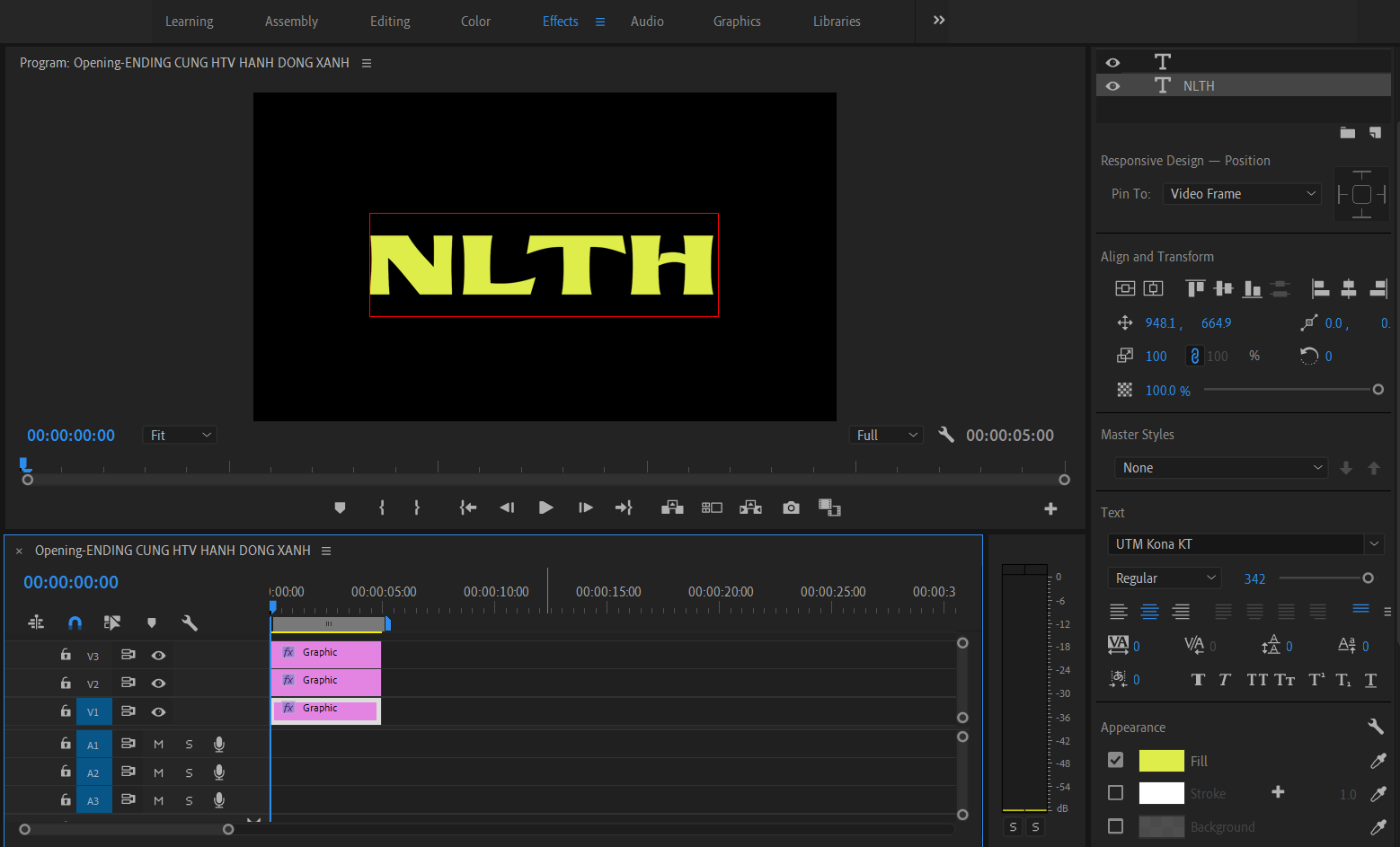Add a marker in the Program monitor
Viewport: 1400px width, 847px height.
(340, 507)
